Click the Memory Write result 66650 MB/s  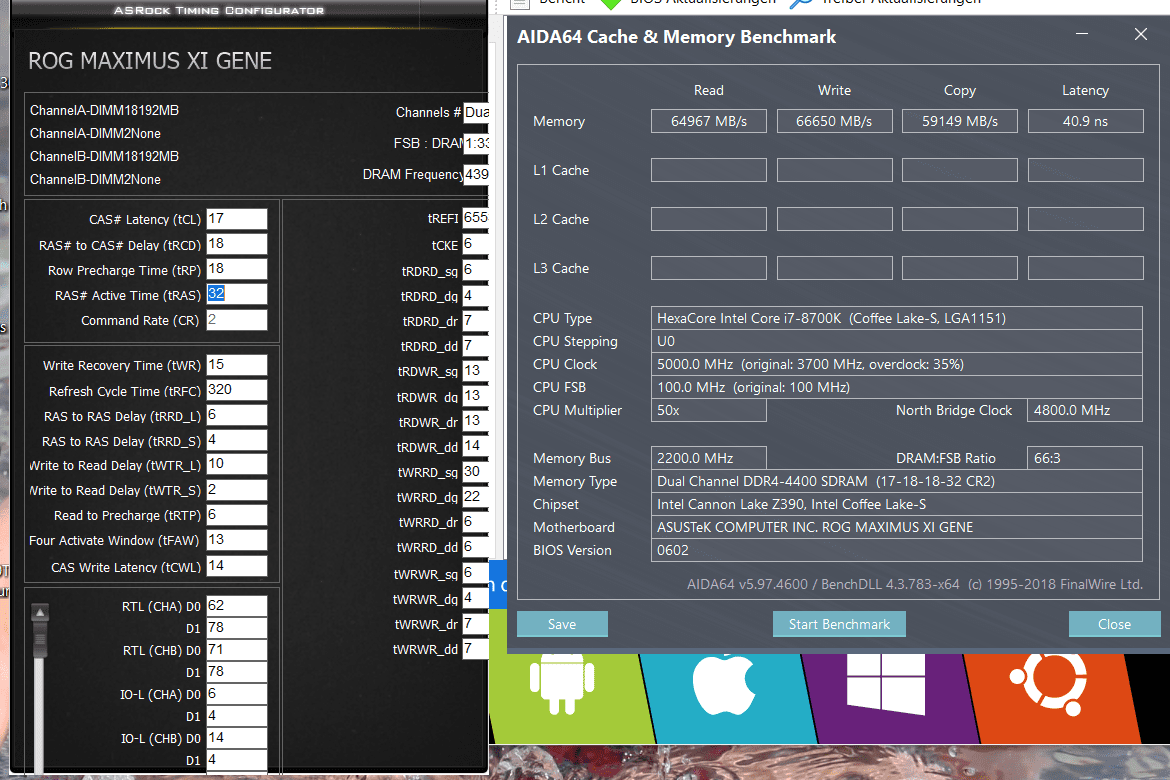pos(834,121)
